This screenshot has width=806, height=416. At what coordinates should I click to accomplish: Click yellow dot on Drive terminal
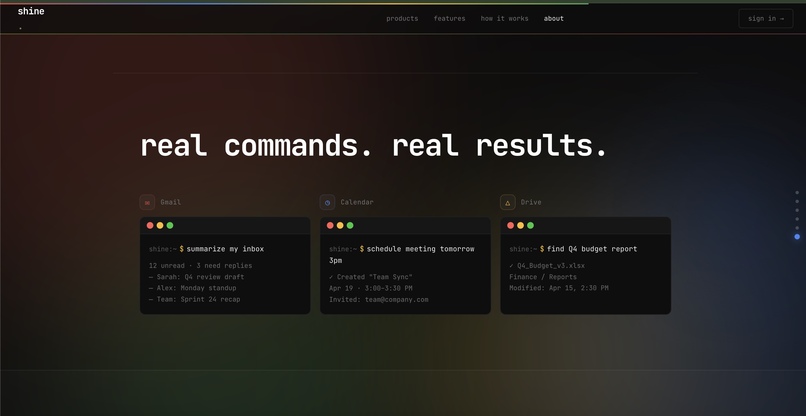coord(520,225)
